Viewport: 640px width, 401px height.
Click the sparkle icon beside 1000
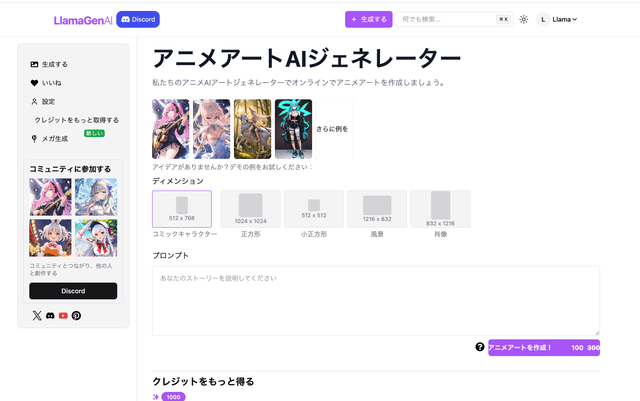(x=156, y=397)
